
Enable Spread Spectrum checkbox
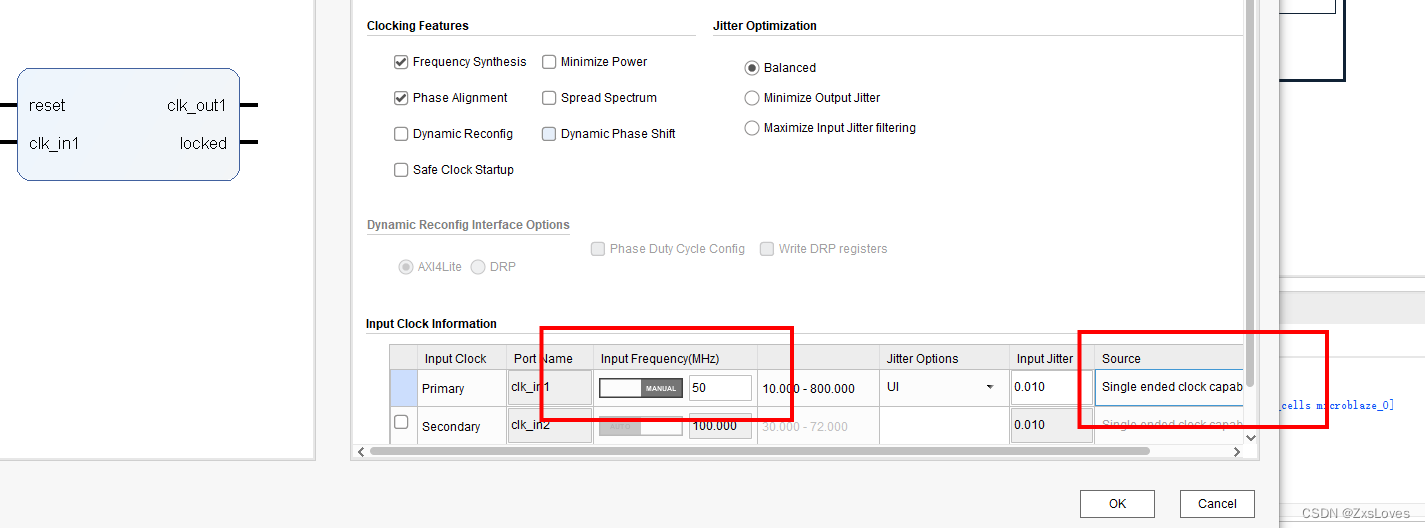(x=549, y=98)
